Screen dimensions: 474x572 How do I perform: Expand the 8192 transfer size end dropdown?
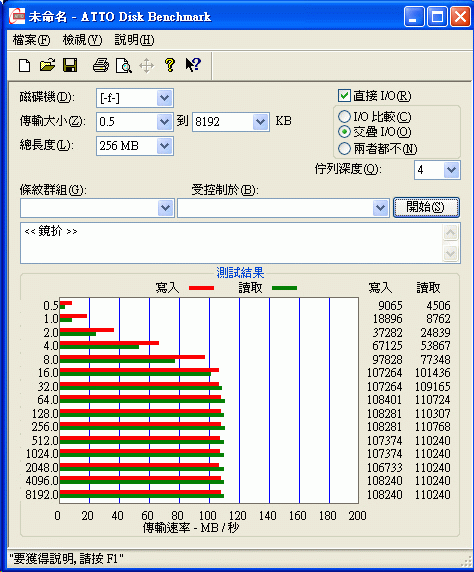[x=261, y=121]
